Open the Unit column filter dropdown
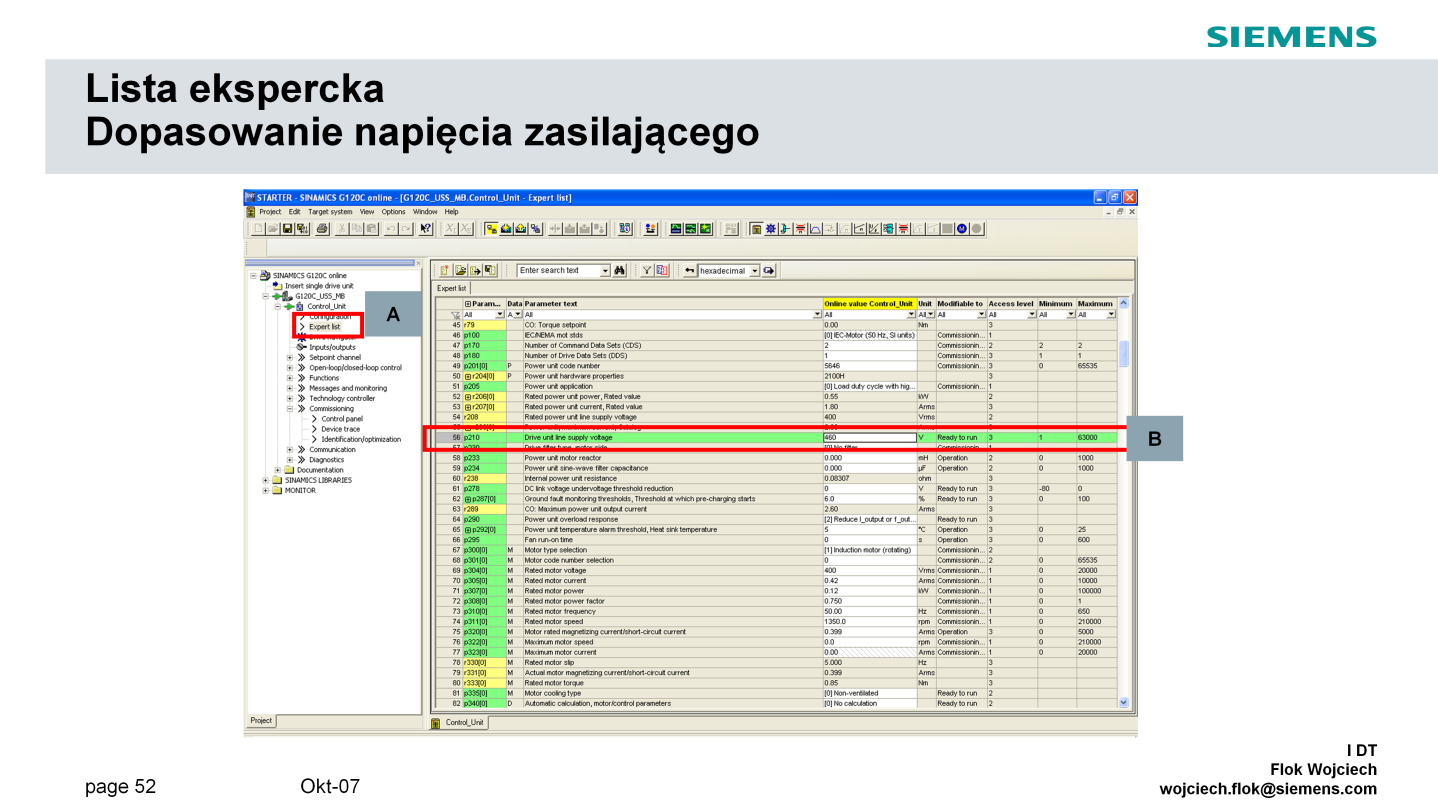The width and height of the screenshot is (1438, 809). tap(930, 314)
